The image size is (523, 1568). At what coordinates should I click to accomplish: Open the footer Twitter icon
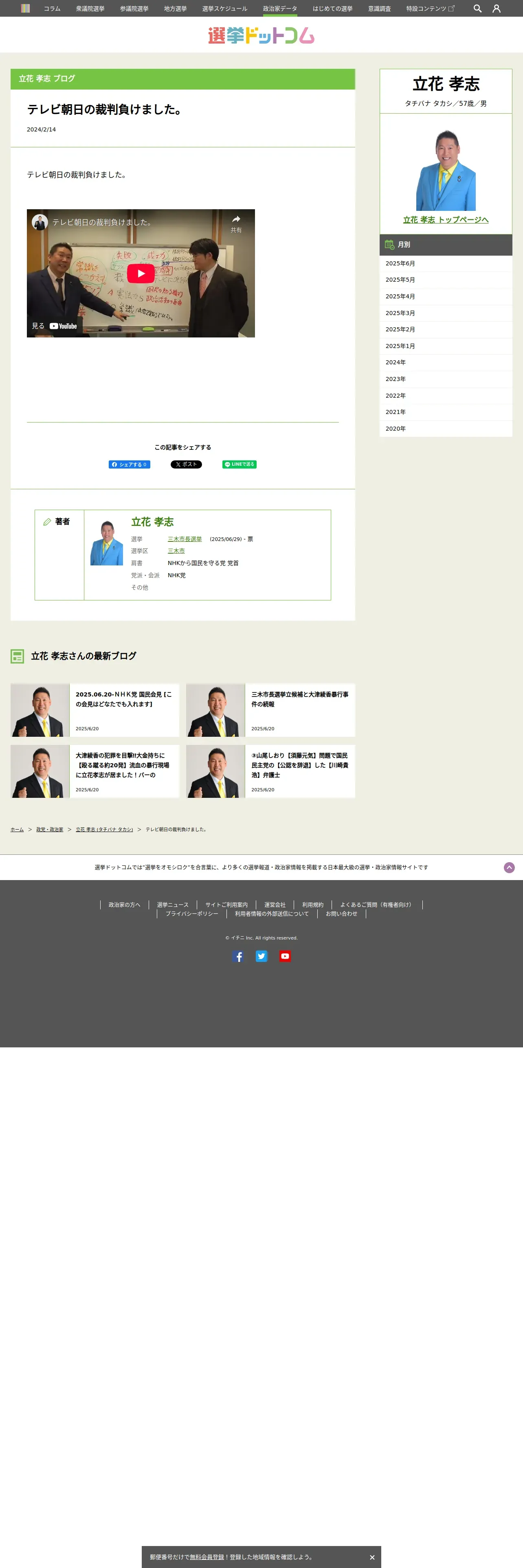261,956
